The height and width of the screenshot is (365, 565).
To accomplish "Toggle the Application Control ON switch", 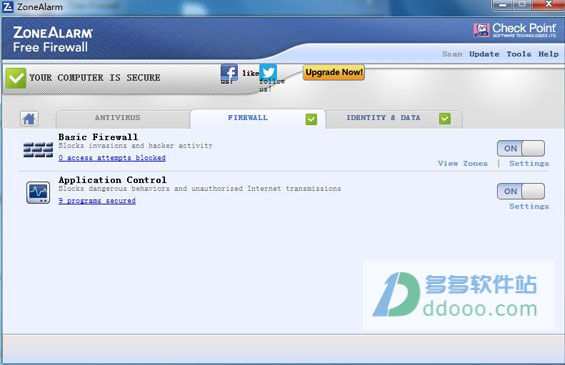I will click(521, 191).
